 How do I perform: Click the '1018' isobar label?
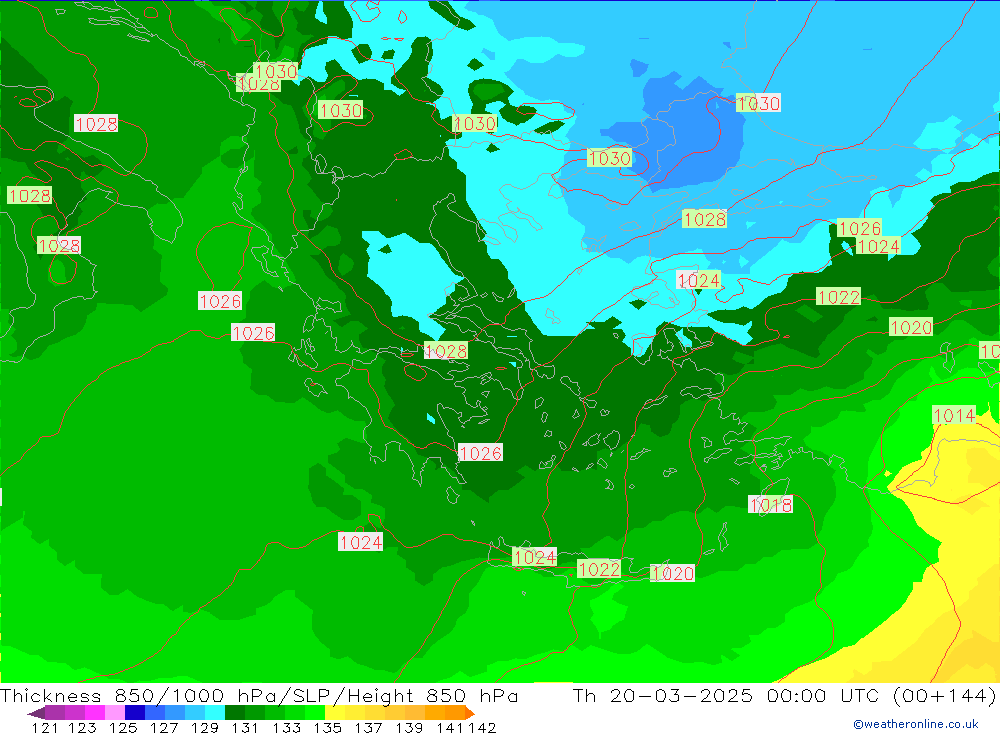coord(771,505)
